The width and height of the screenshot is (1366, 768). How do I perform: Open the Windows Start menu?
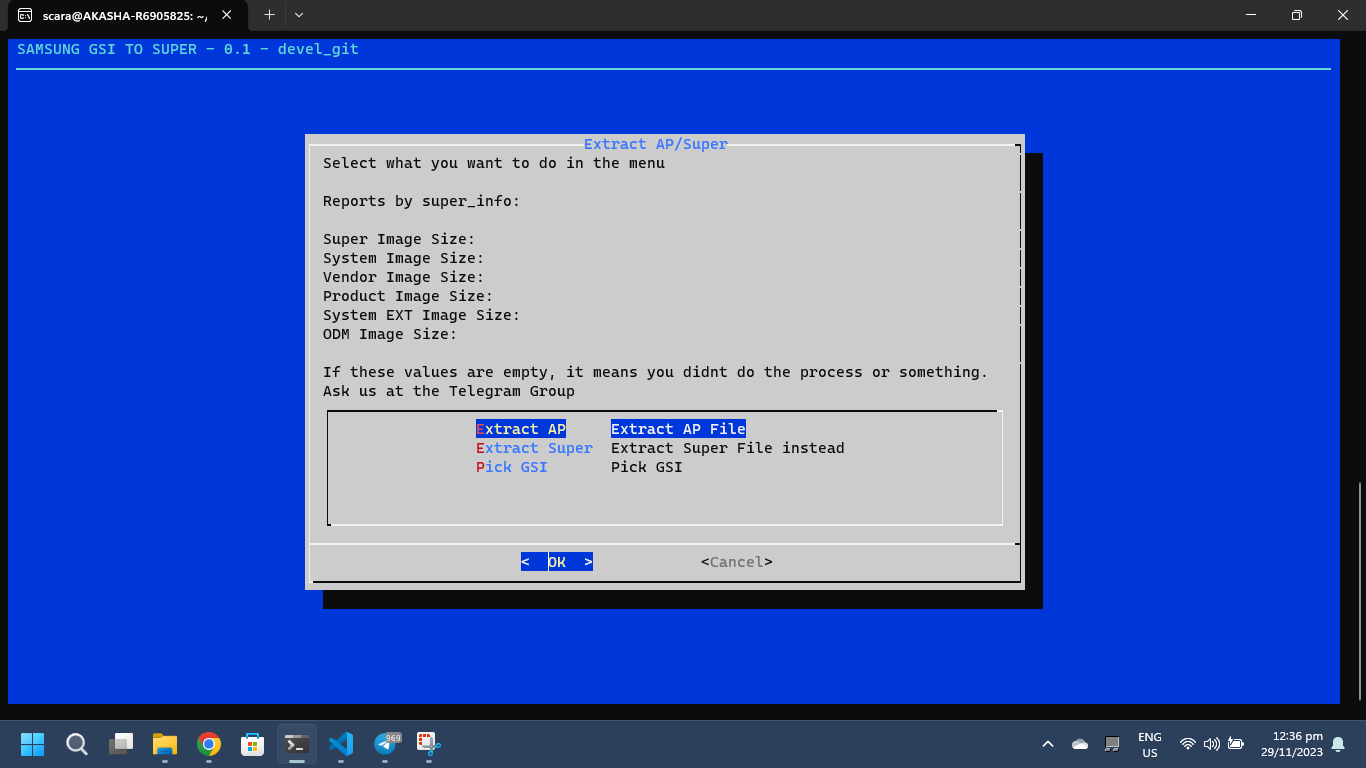pyautogui.click(x=33, y=744)
